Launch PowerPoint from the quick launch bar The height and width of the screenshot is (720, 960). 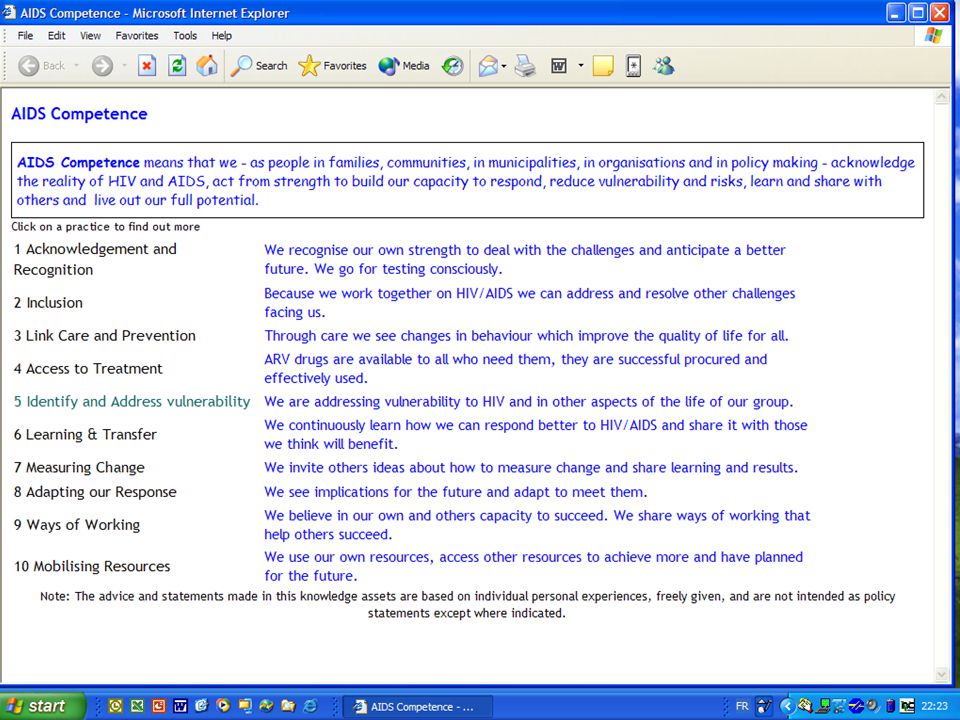(159, 706)
